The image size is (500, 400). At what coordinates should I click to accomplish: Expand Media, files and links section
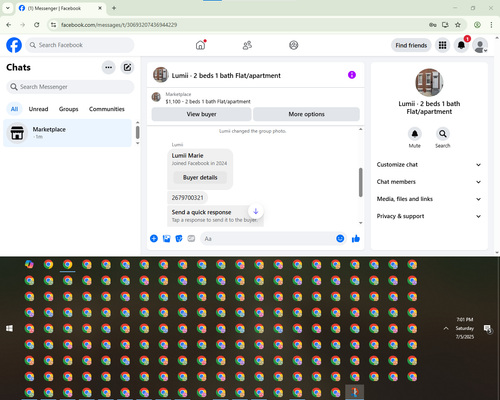coord(429,199)
